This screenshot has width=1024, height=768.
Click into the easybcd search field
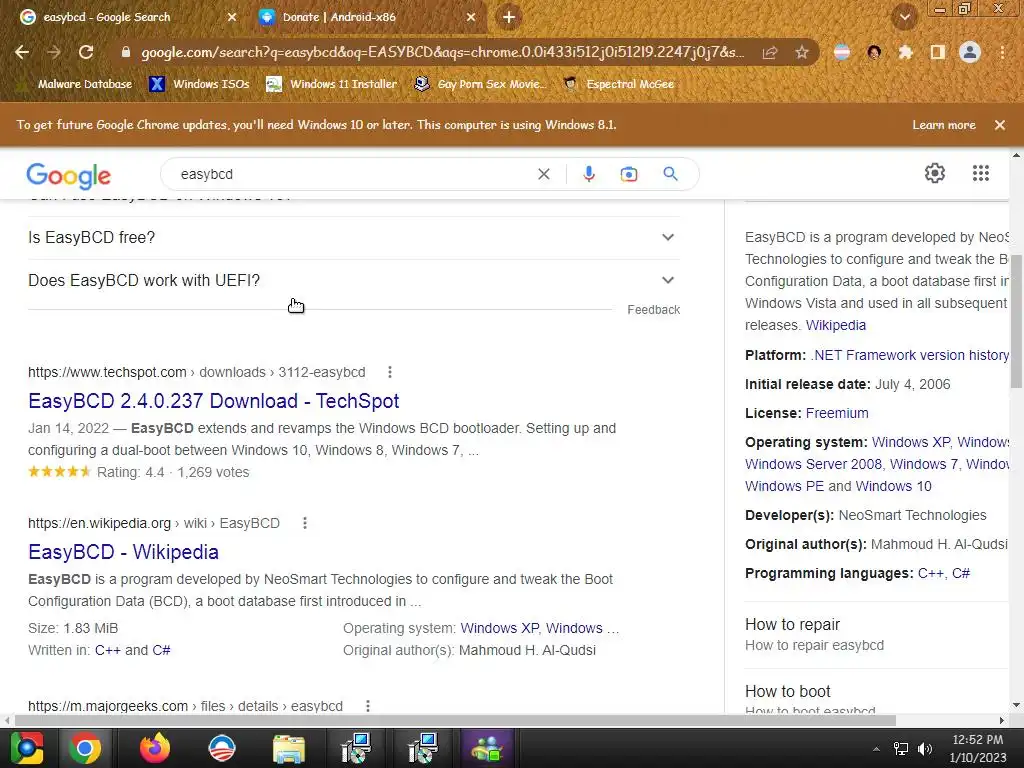click(x=353, y=174)
